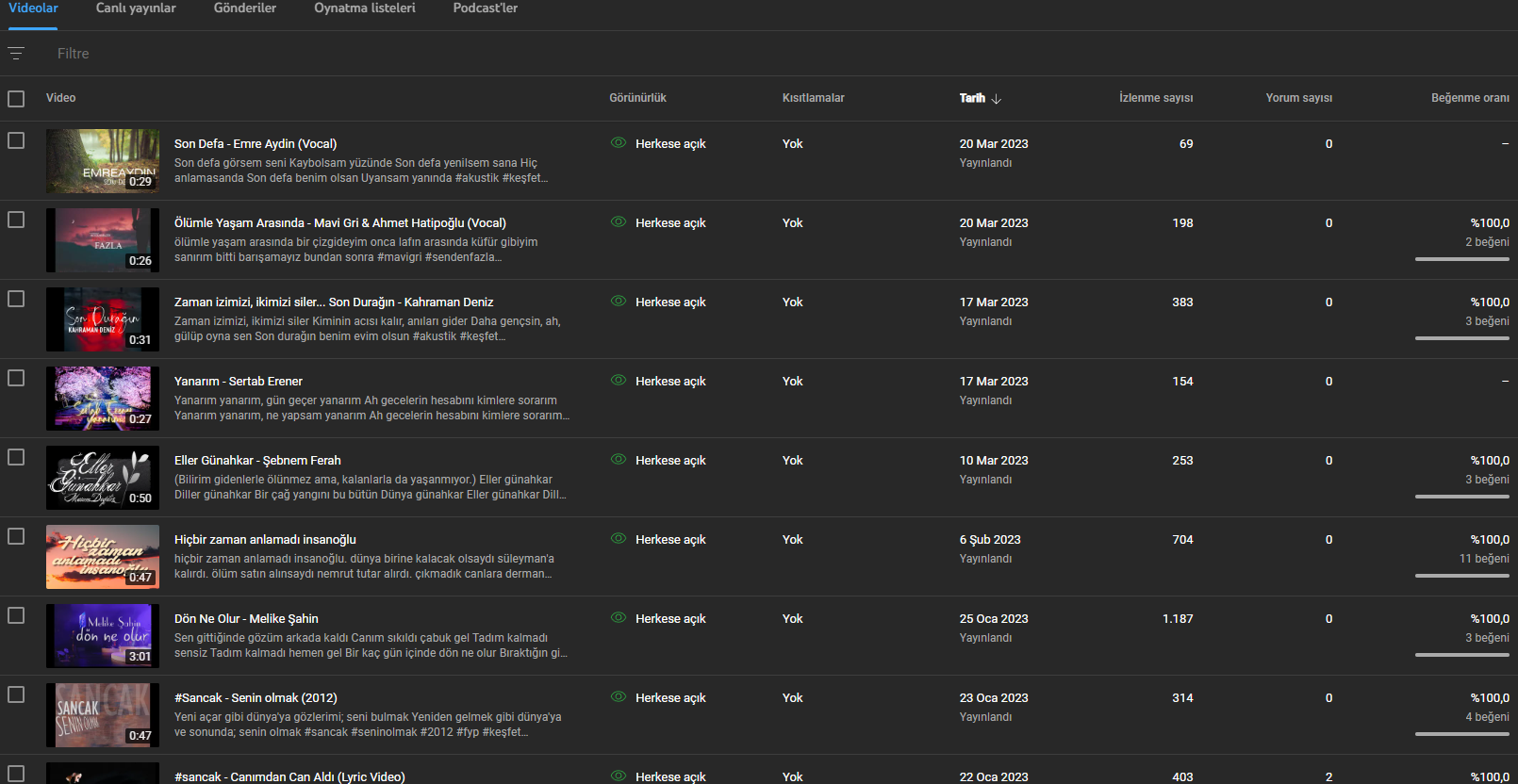Click visibility eye icon for Son Defa video

tap(619, 143)
